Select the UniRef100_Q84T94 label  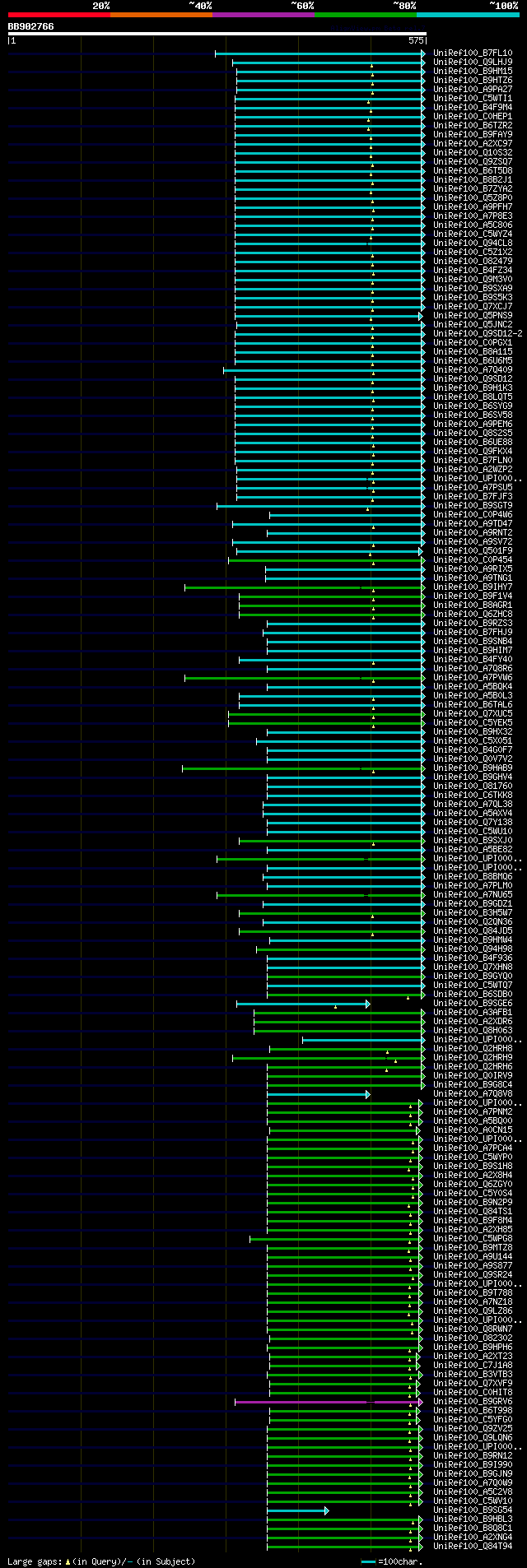click(473, 1547)
